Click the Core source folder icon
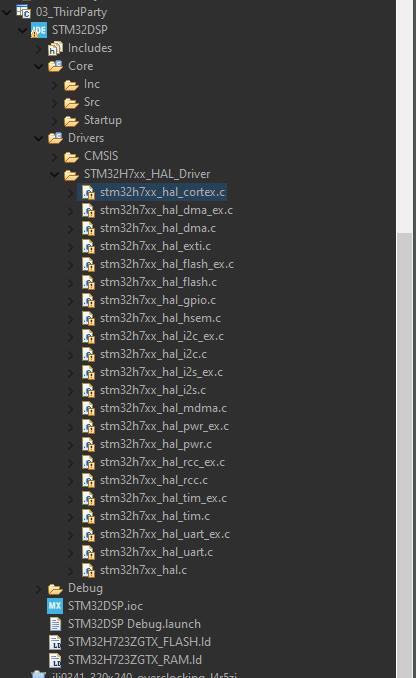 point(55,66)
